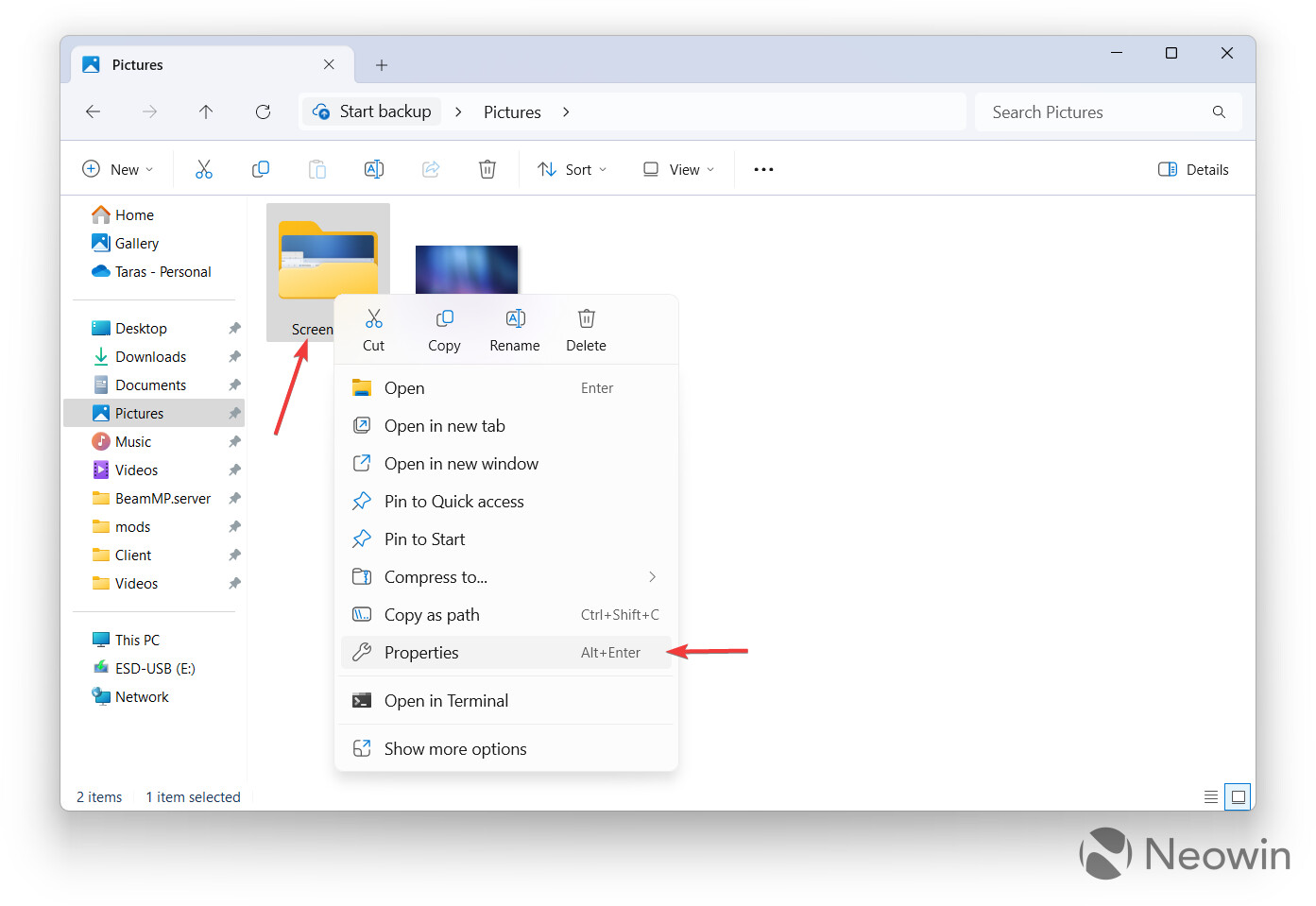
Task: Open Network in the navigation pane
Action: pos(130,696)
